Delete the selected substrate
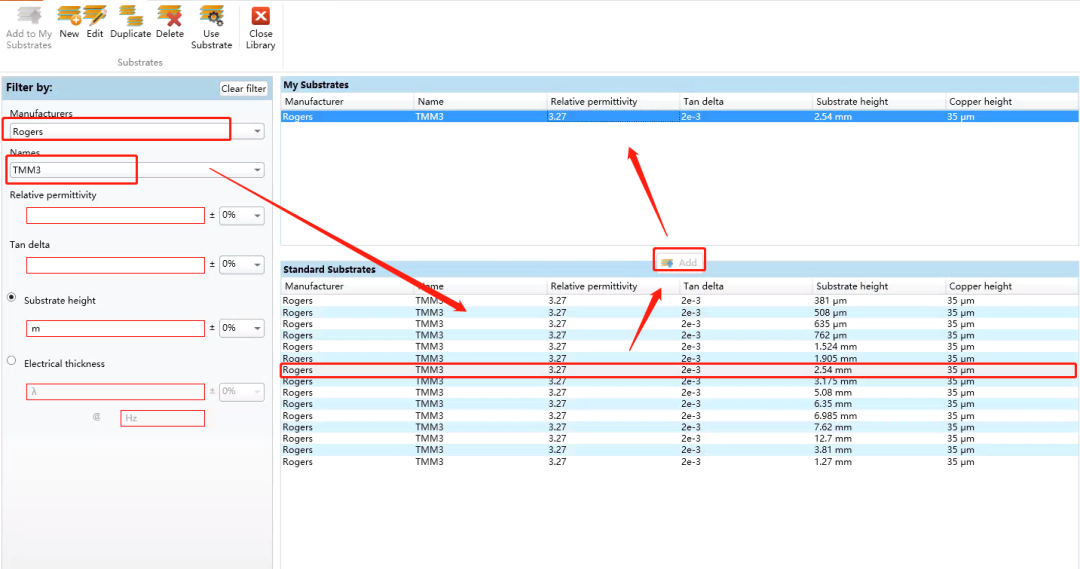 [x=169, y=22]
